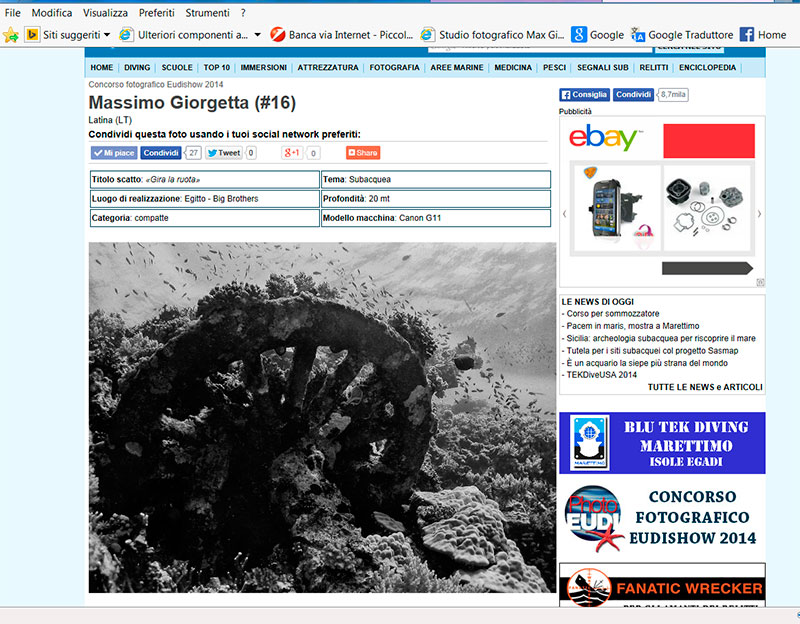Click Concorso fotografico Eudishow 2014 breadcrumb
Image resolution: width=800 pixels, height=624 pixels.
[156, 84]
